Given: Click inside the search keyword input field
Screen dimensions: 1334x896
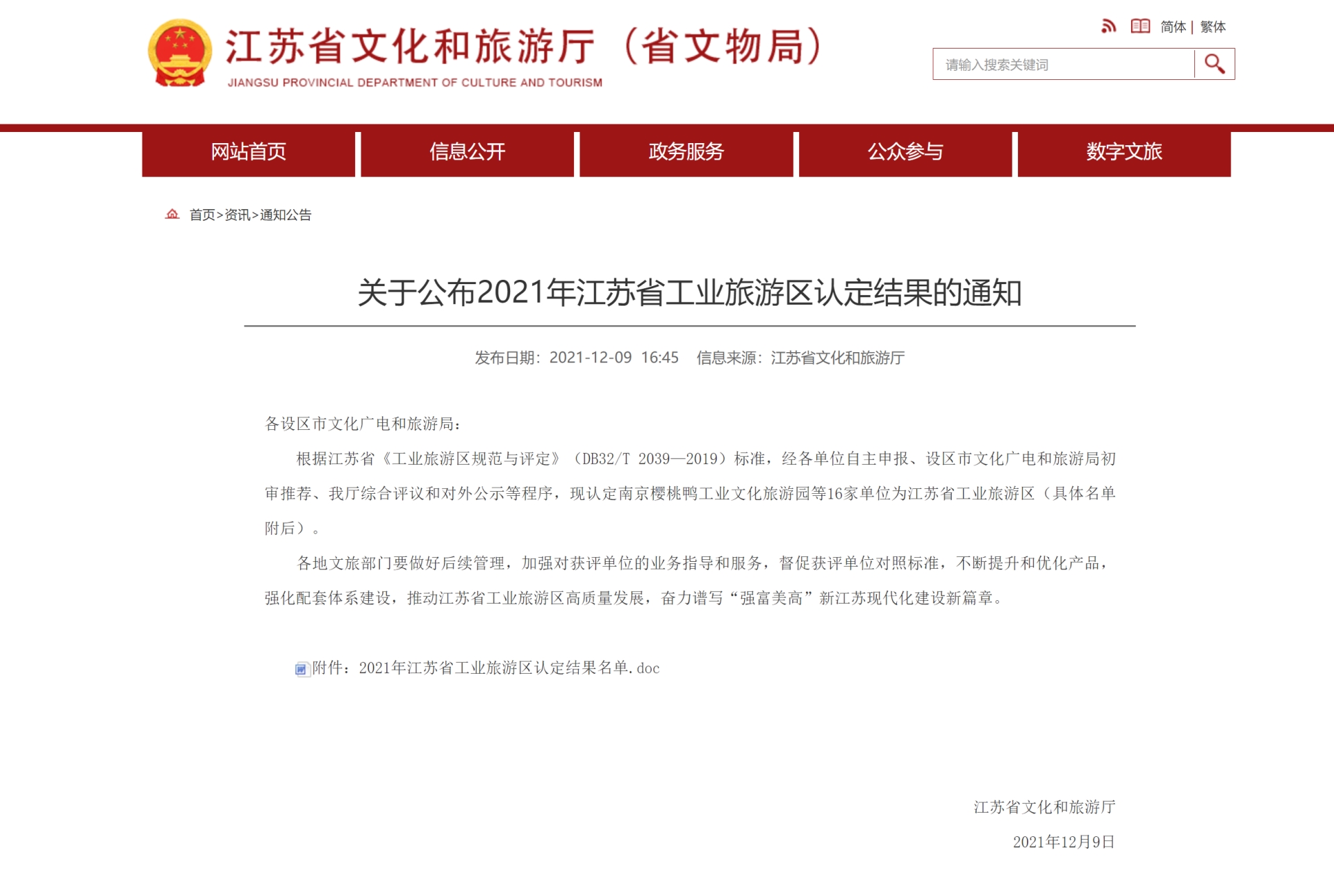Looking at the screenshot, I should pyautogui.click(x=1063, y=64).
